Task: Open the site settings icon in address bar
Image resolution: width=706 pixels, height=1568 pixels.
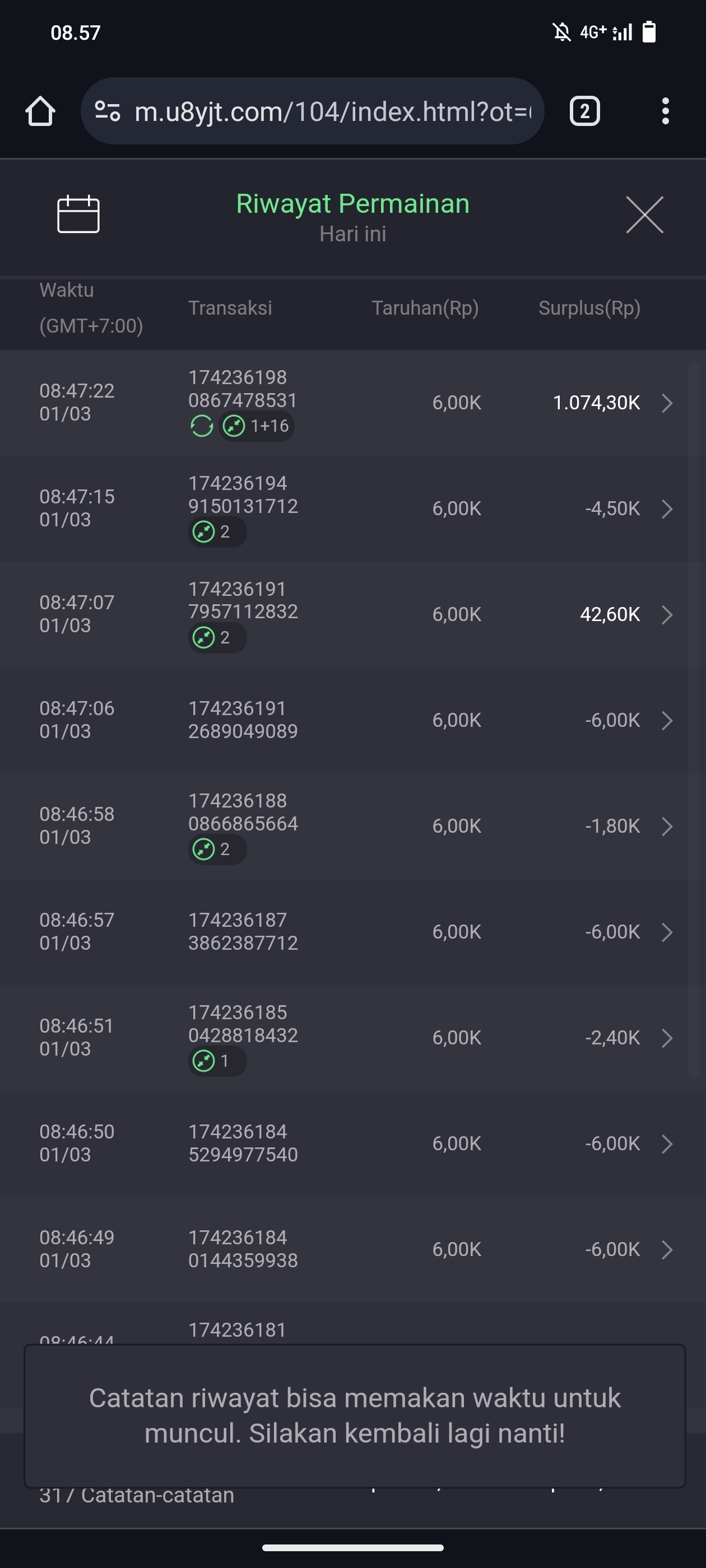Action: pos(108,111)
